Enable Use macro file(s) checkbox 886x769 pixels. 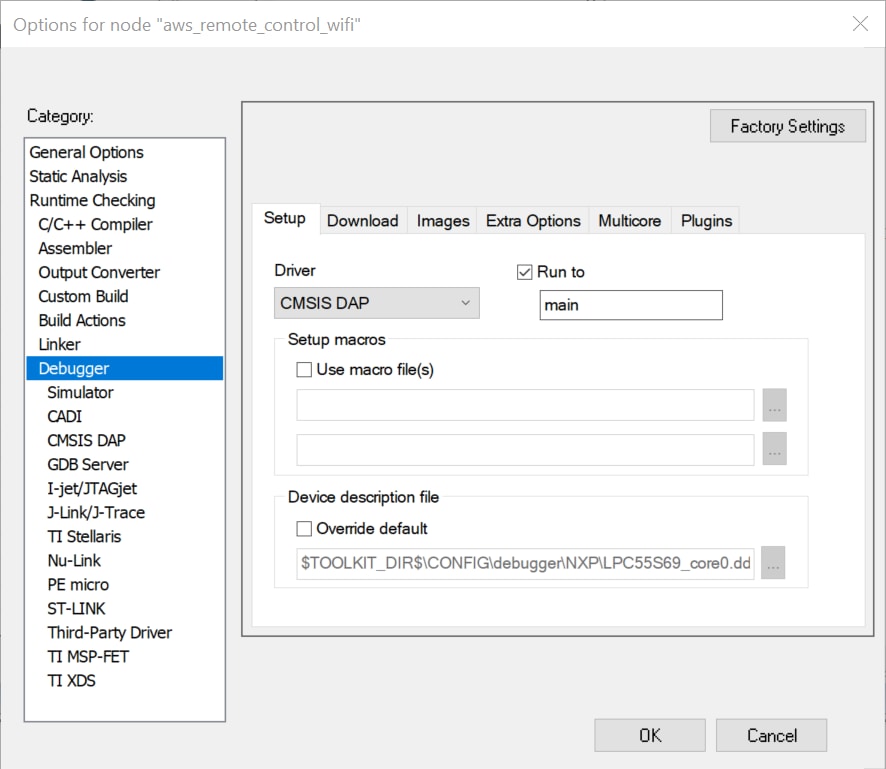305,369
